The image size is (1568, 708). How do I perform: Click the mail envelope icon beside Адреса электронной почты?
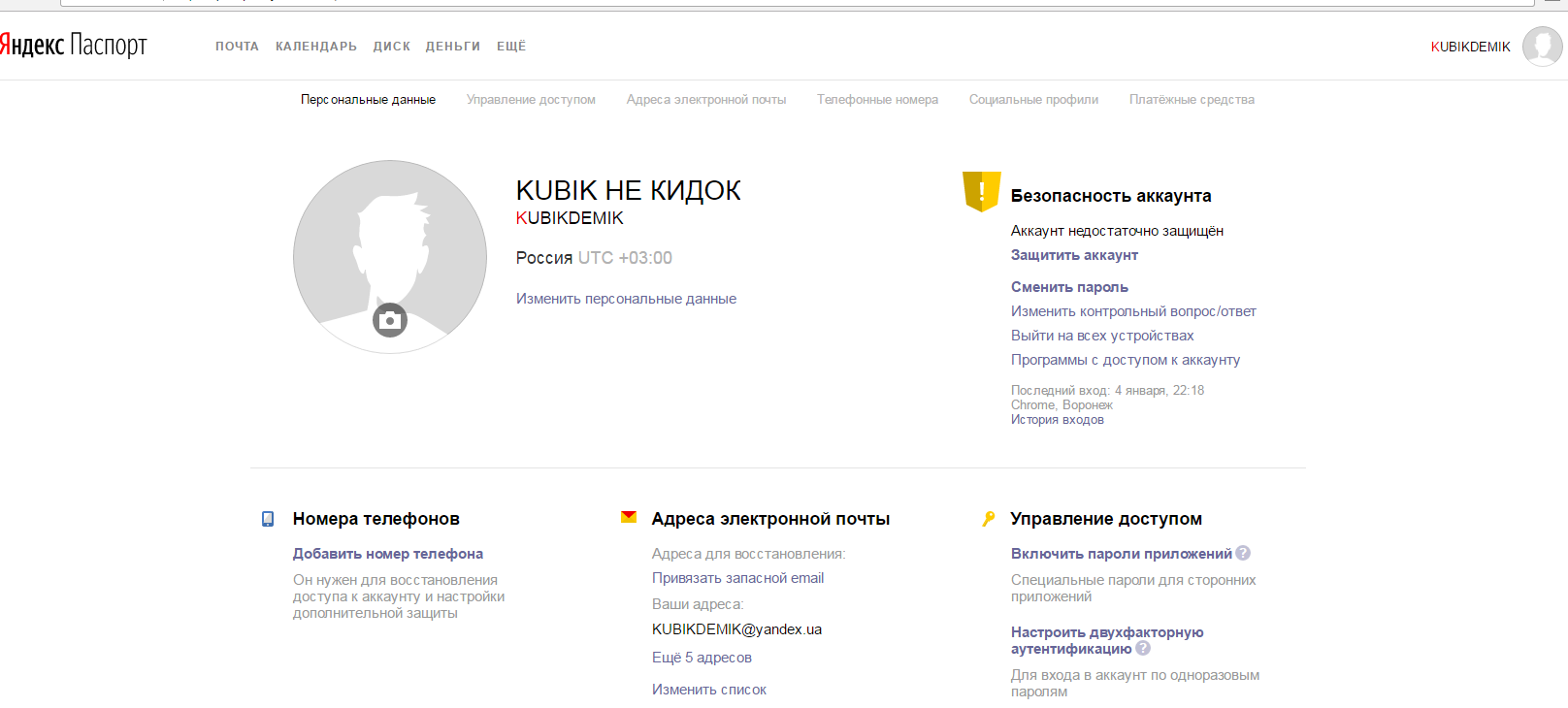(629, 518)
